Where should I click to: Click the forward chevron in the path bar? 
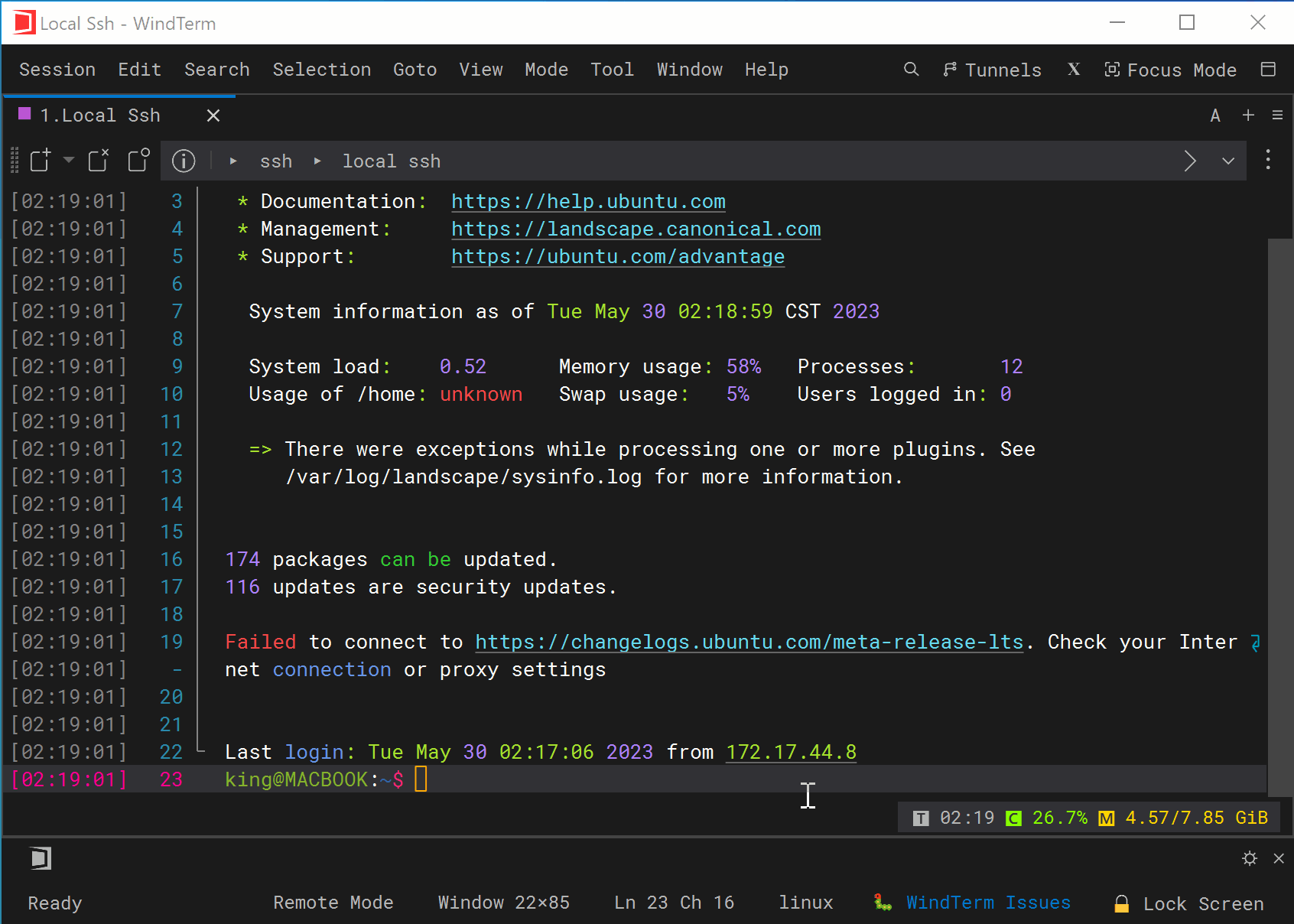pyautogui.click(x=1190, y=161)
